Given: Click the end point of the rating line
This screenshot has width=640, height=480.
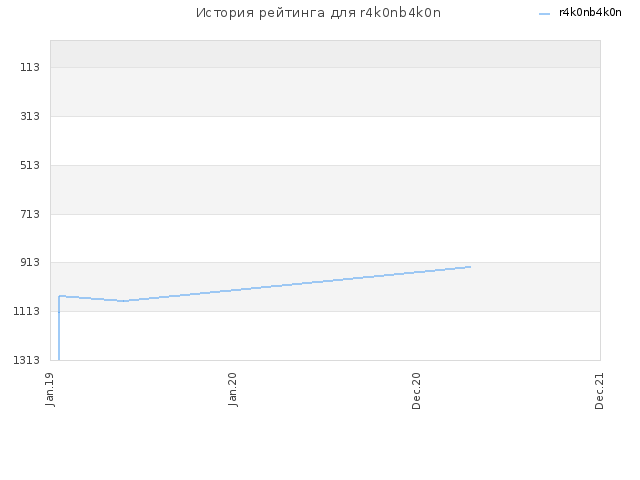Looking at the screenshot, I should pyautogui.click(x=470, y=267).
